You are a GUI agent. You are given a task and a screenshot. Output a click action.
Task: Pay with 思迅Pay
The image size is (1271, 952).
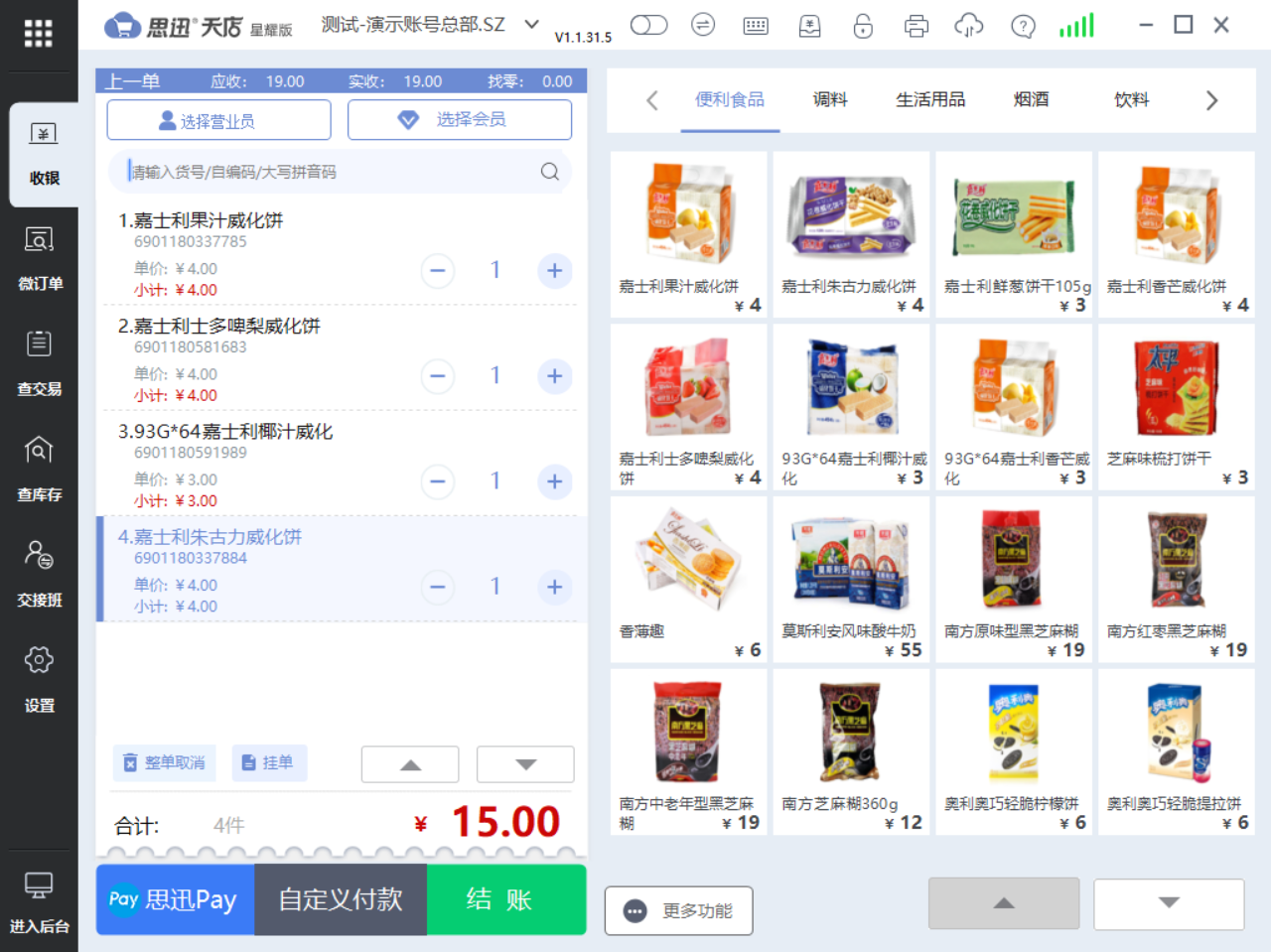pyautogui.click(x=175, y=899)
